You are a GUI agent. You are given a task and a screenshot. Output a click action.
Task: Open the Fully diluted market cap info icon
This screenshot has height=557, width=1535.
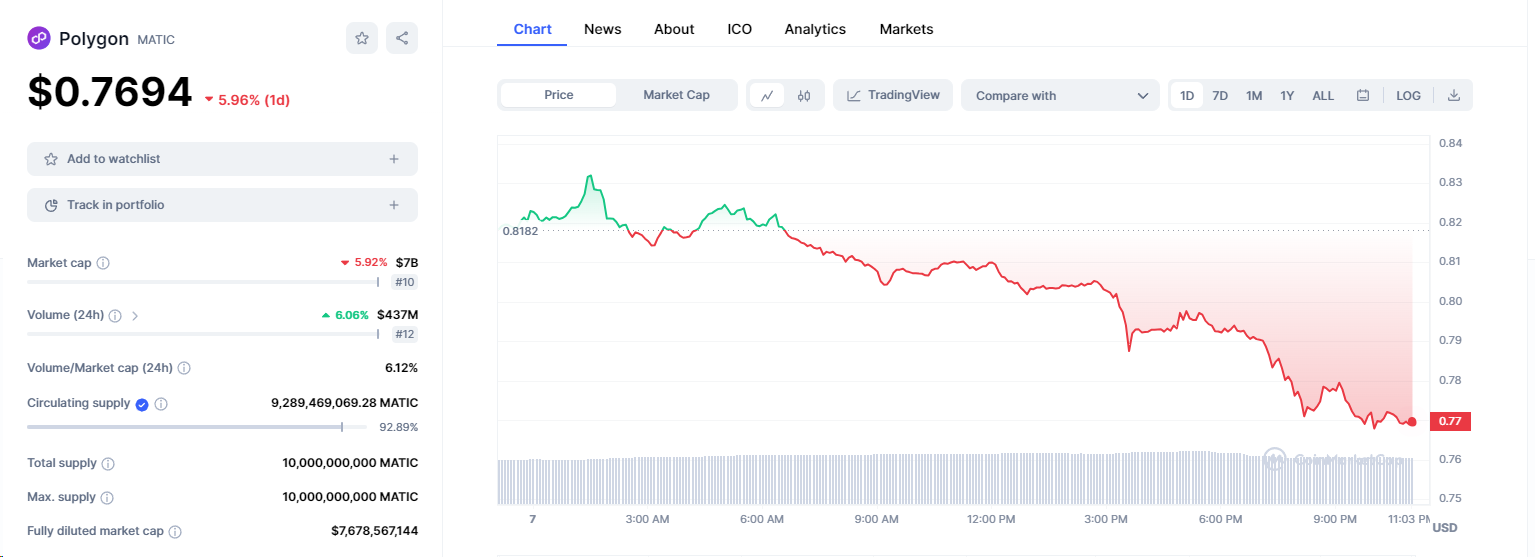point(175,532)
